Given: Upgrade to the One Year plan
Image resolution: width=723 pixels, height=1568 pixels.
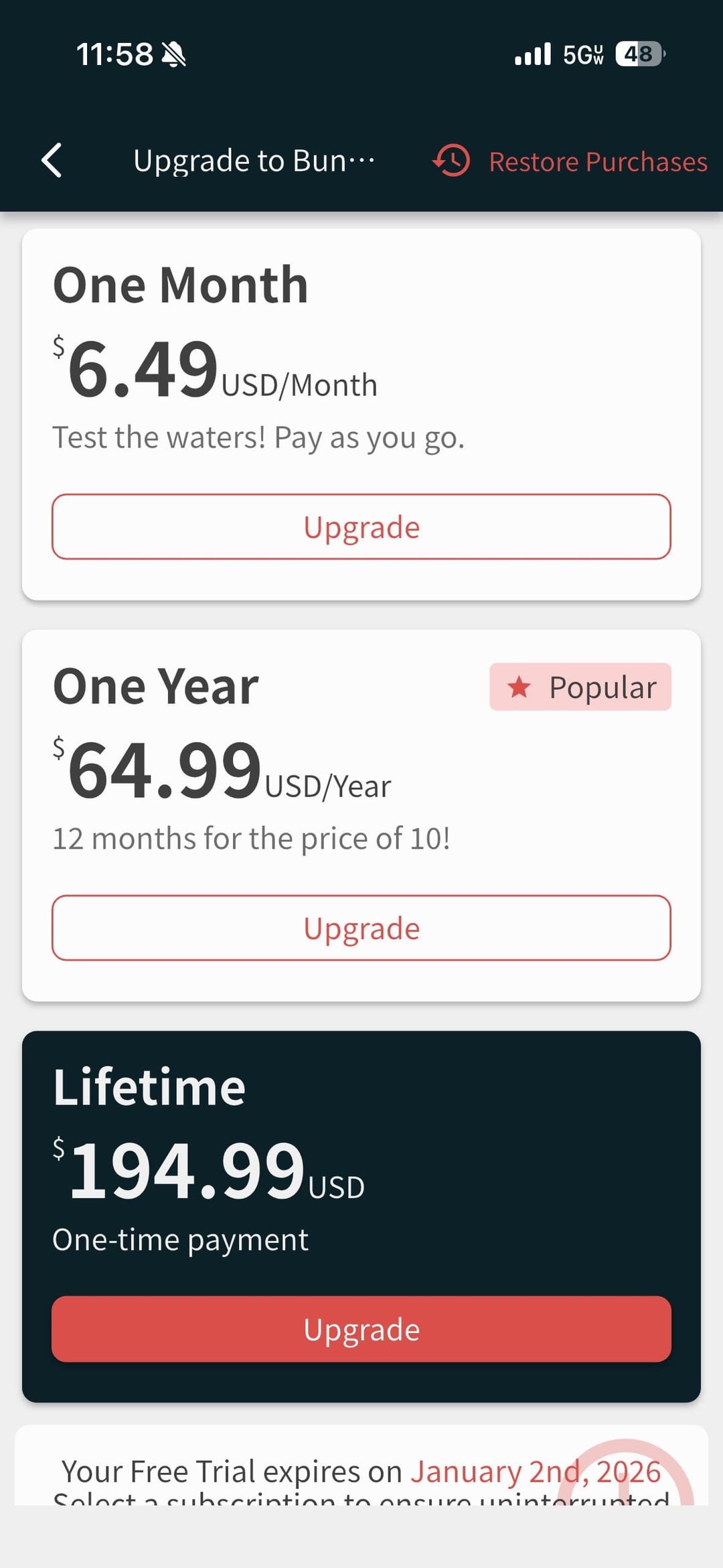Looking at the screenshot, I should pyautogui.click(x=361, y=928).
